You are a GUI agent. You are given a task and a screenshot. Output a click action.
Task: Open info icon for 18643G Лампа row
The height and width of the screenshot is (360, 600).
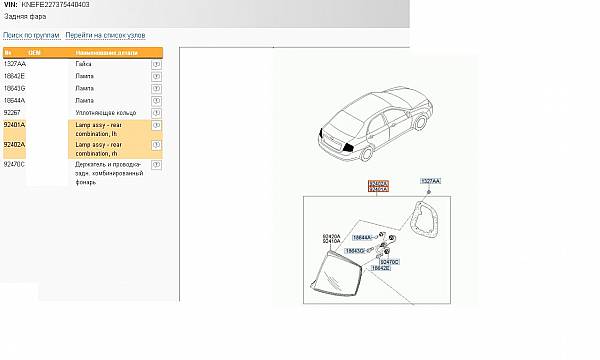pyautogui.click(x=156, y=89)
